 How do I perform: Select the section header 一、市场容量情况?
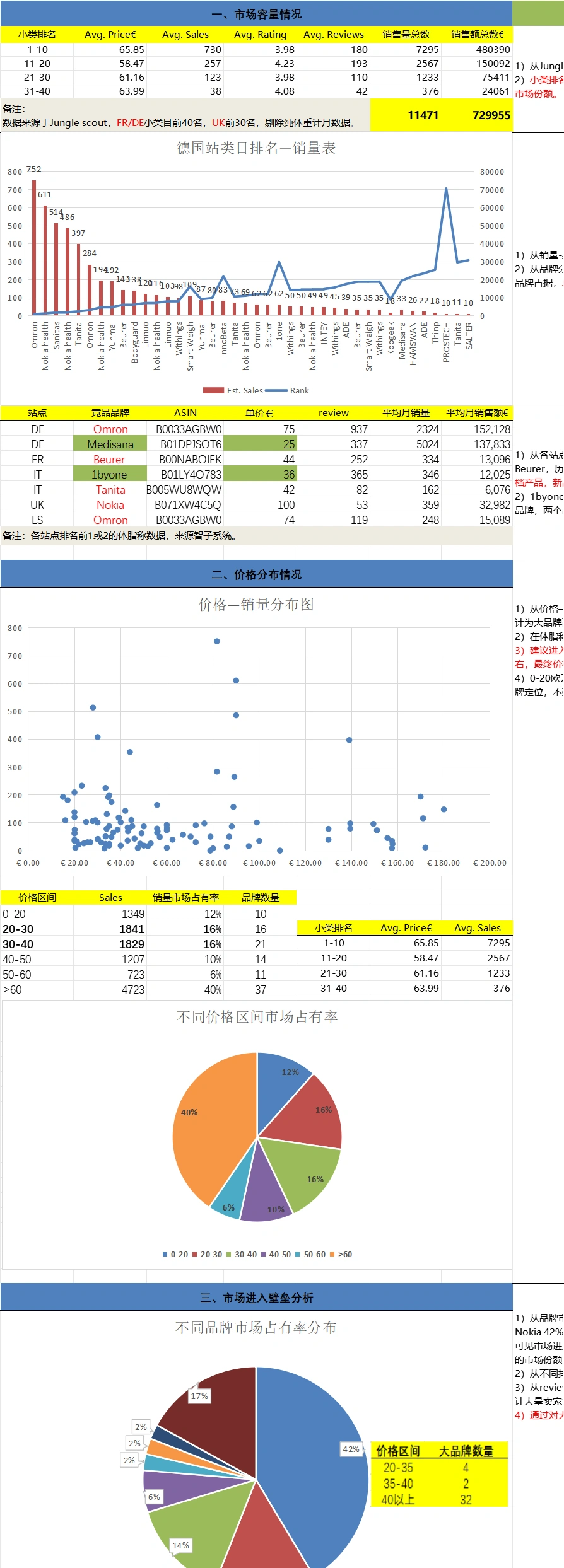click(x=256, y=14)
